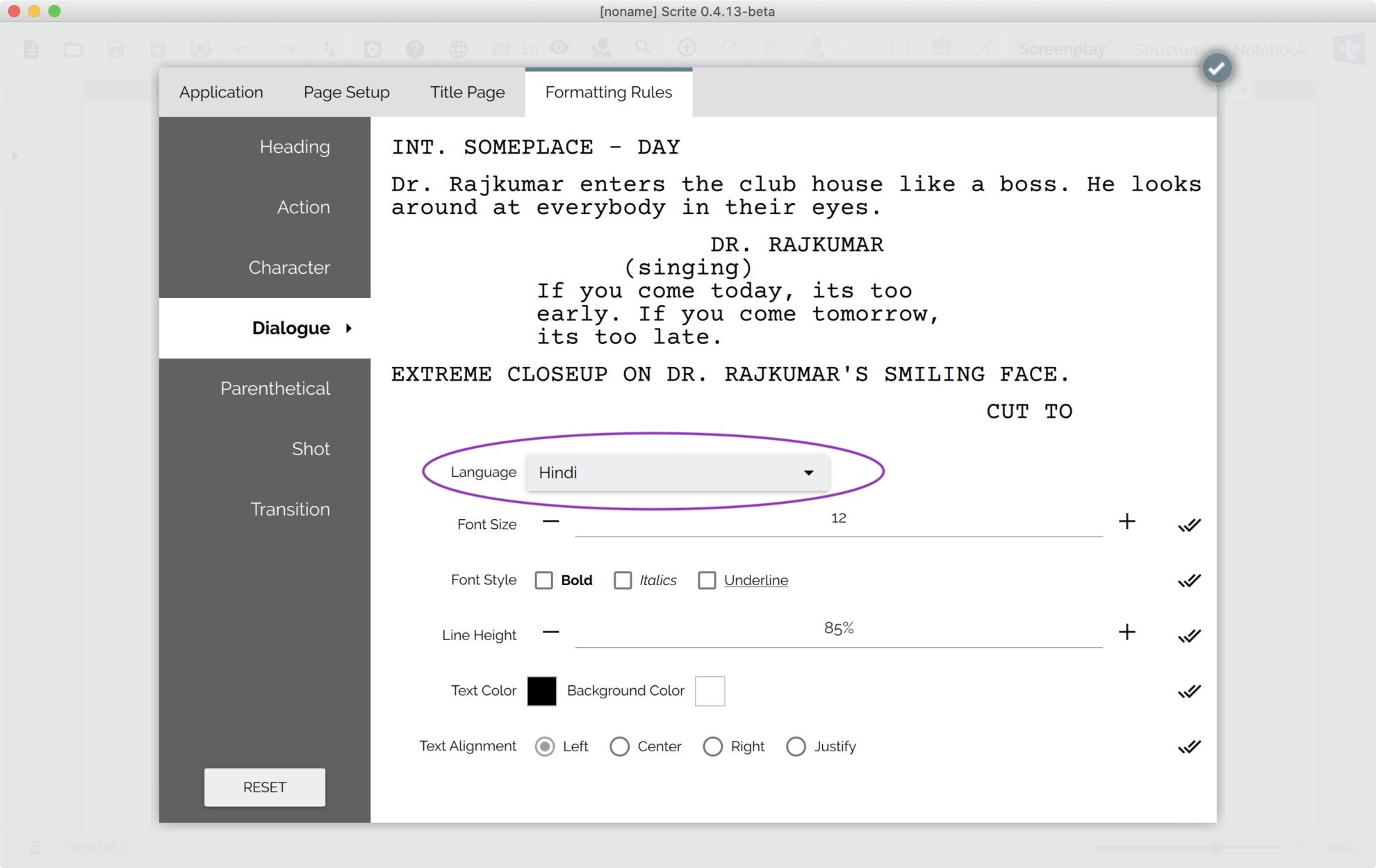1376x868 pixels.
Task: Select the Justify text alignment option
Action: 796,746
